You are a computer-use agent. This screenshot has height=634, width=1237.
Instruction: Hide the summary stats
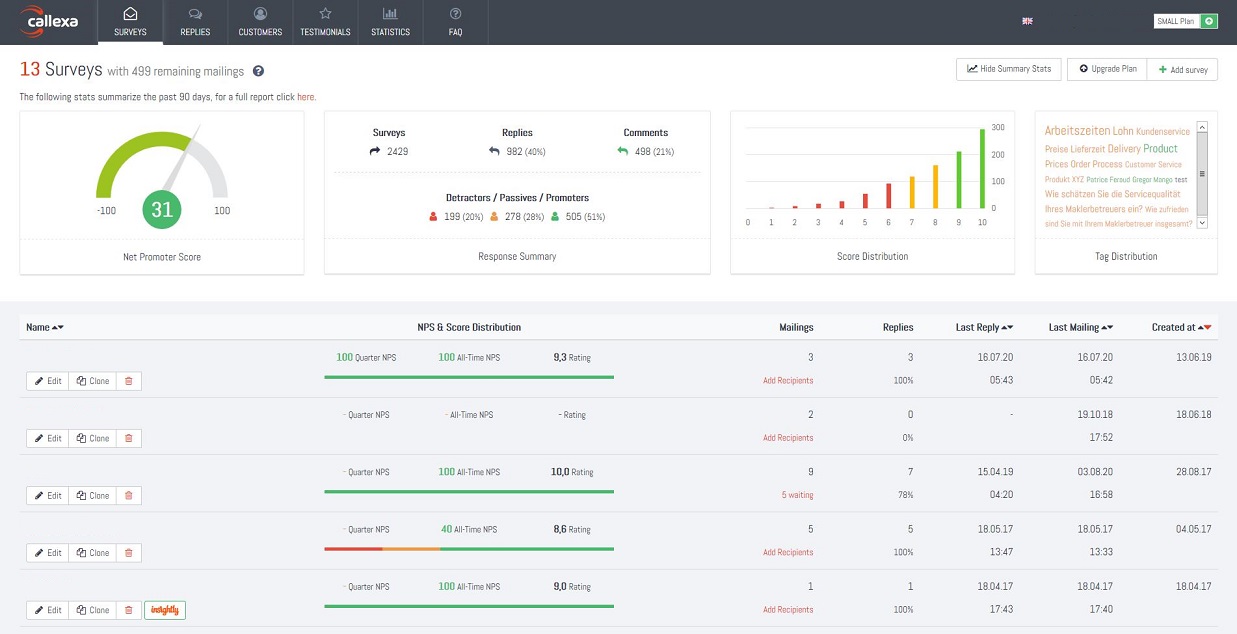click(1009, 69)
